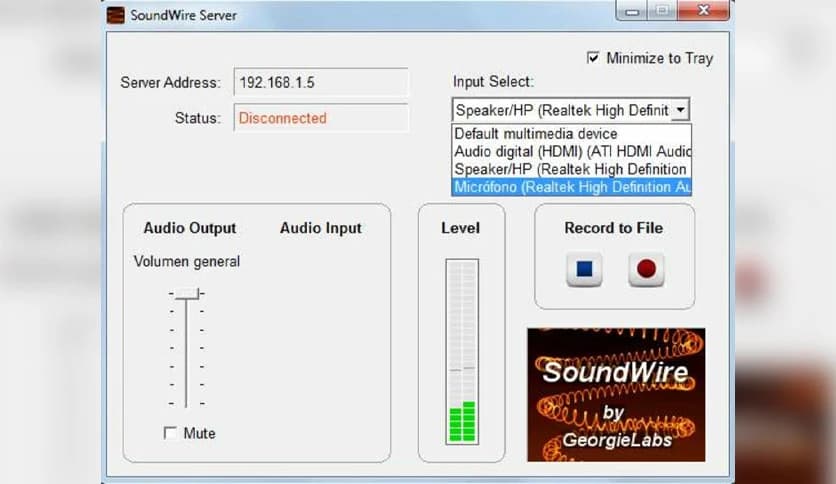Close the SoundWire Server window
Screen dimensions: 836x484
click(x=703, y=11)
